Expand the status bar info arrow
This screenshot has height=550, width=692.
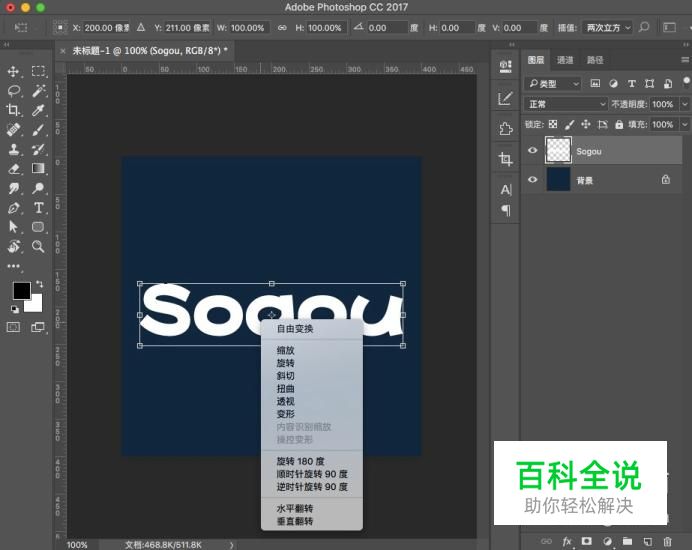click(231, 545)
